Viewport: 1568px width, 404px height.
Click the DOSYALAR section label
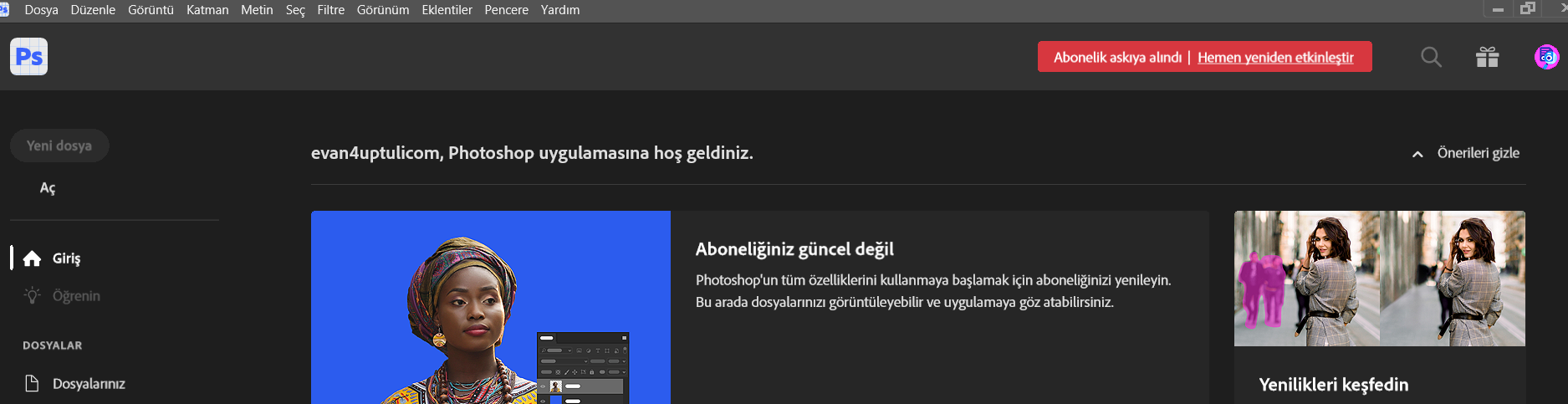[53, 345]
